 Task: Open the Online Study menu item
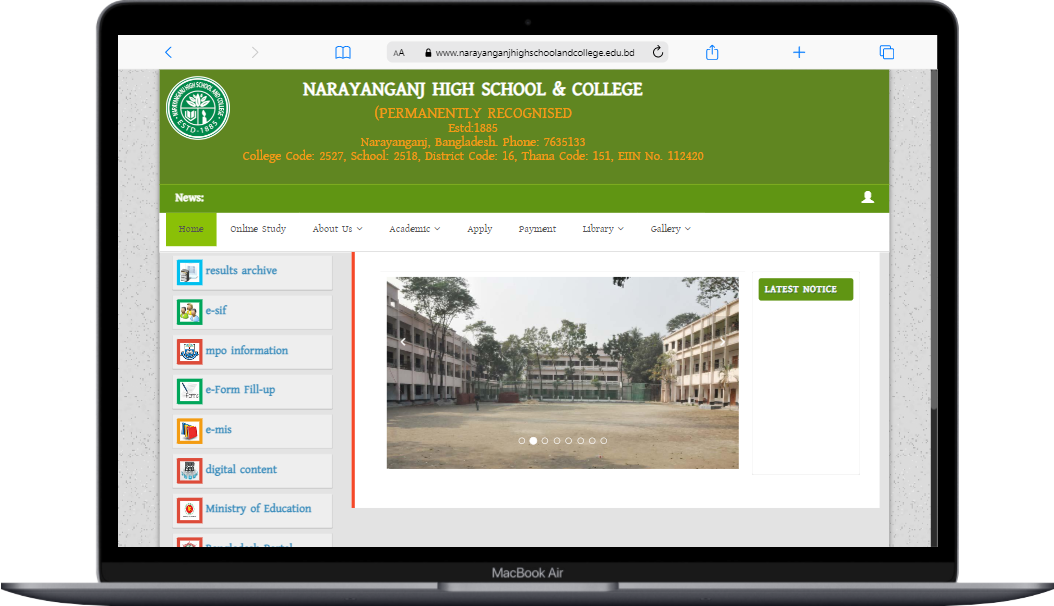point(257,229)
